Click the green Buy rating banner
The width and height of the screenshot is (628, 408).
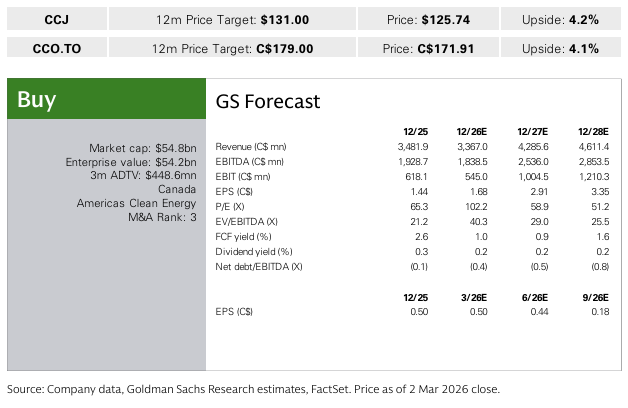106,99
